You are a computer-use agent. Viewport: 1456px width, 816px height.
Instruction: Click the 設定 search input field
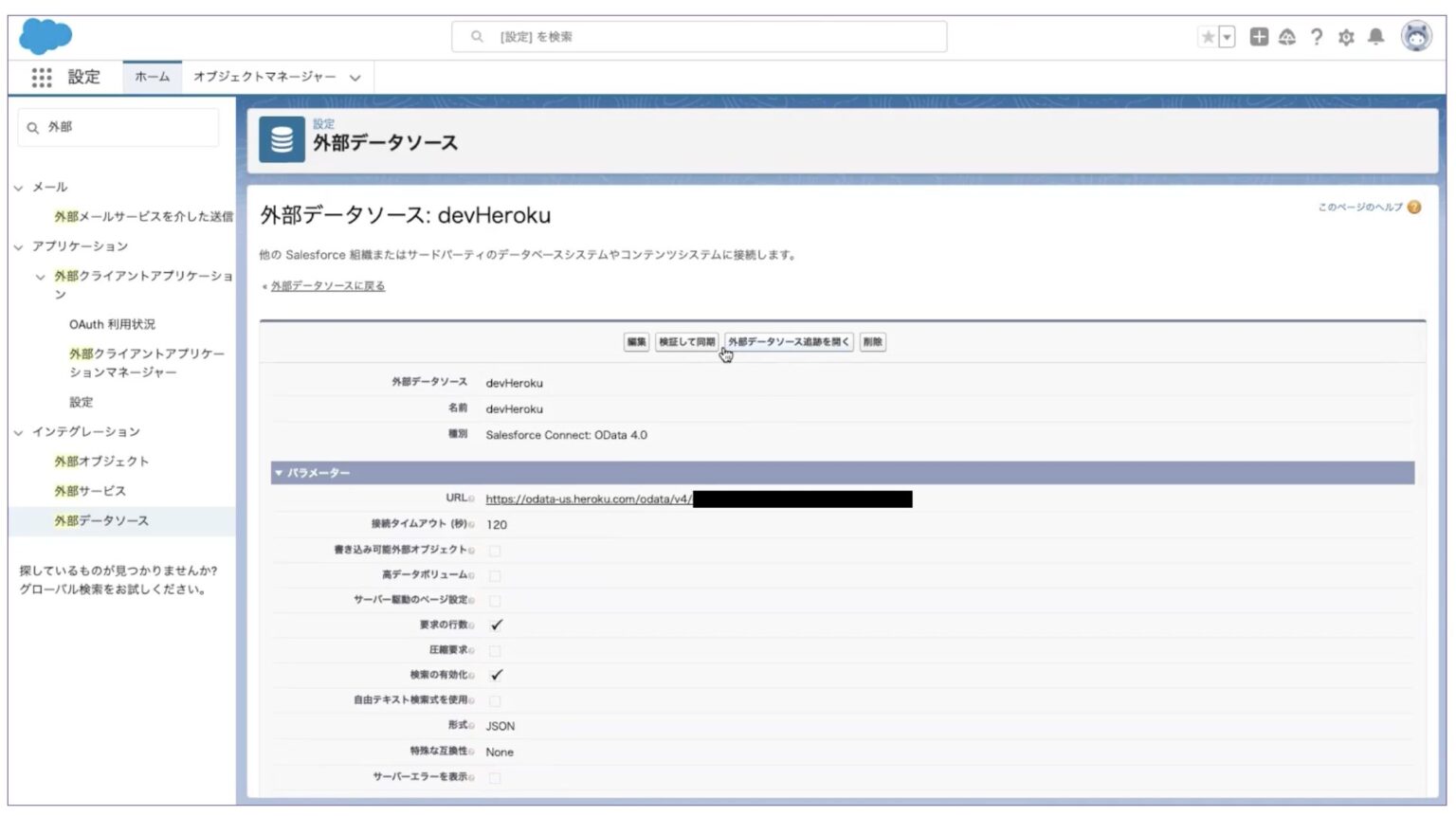[x=697, y=37]
